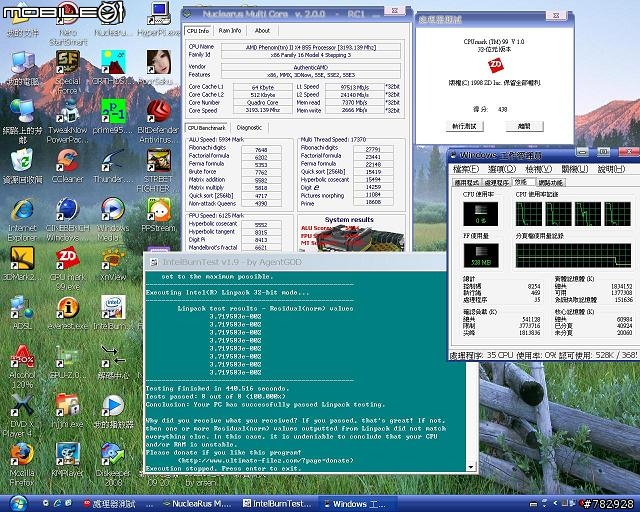Screen dimensions: 640x512
Task: Click the Internet Explorer quick launch icon
Action: [x=57, y=503]
